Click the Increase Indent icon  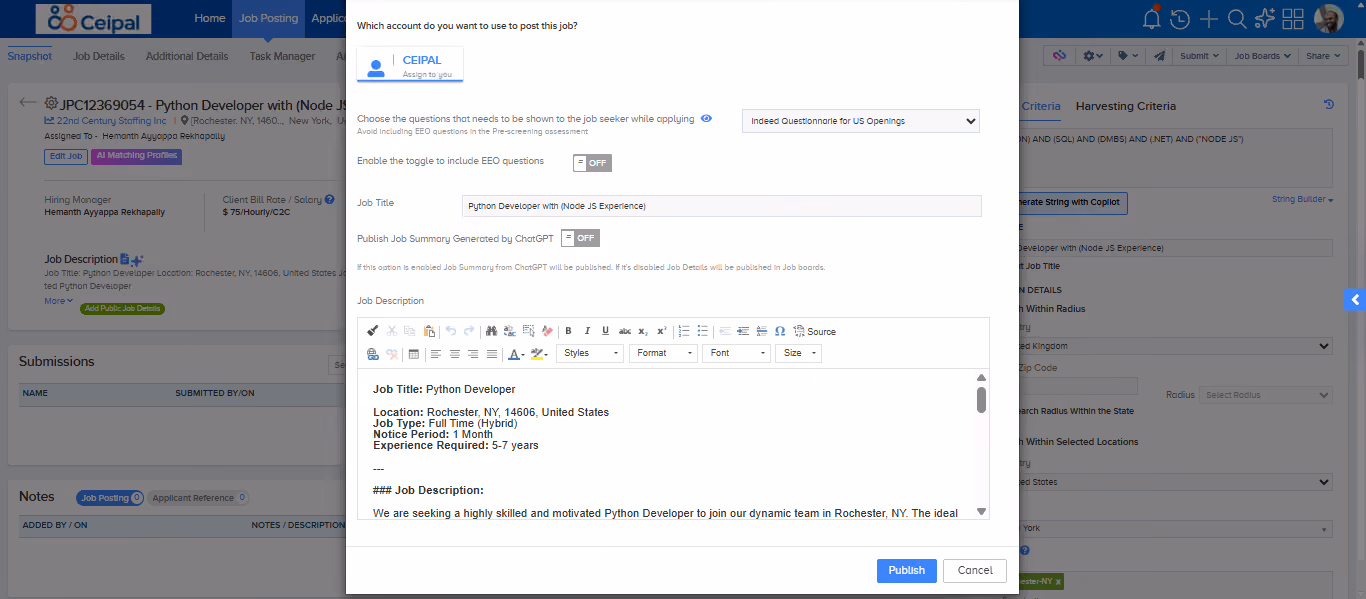tap(743, 331)
